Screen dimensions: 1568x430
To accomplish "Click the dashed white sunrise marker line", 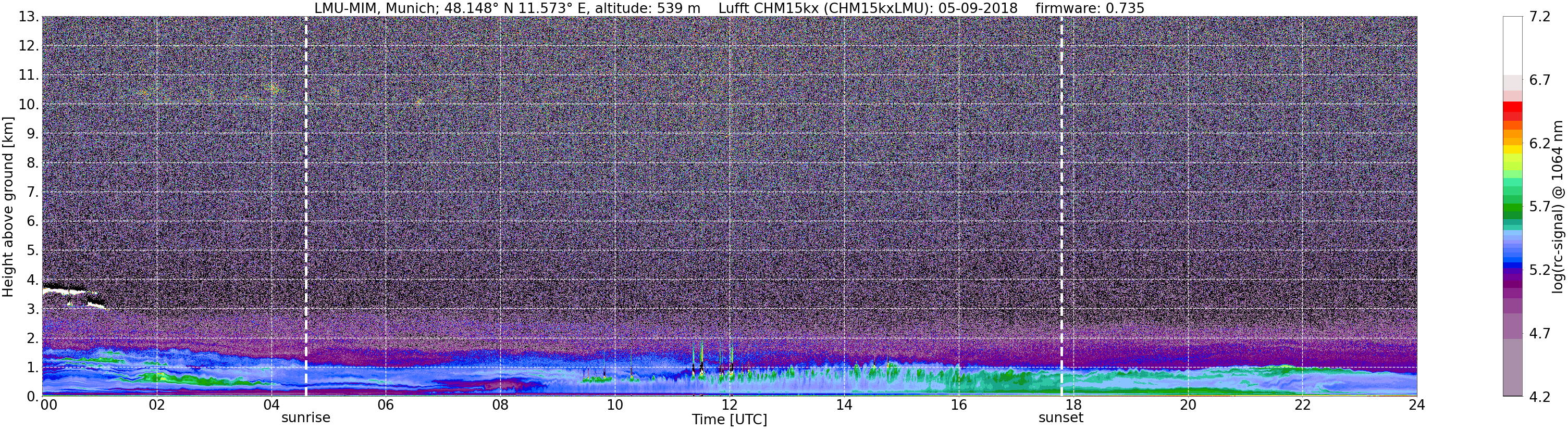I will click(305, 207).
